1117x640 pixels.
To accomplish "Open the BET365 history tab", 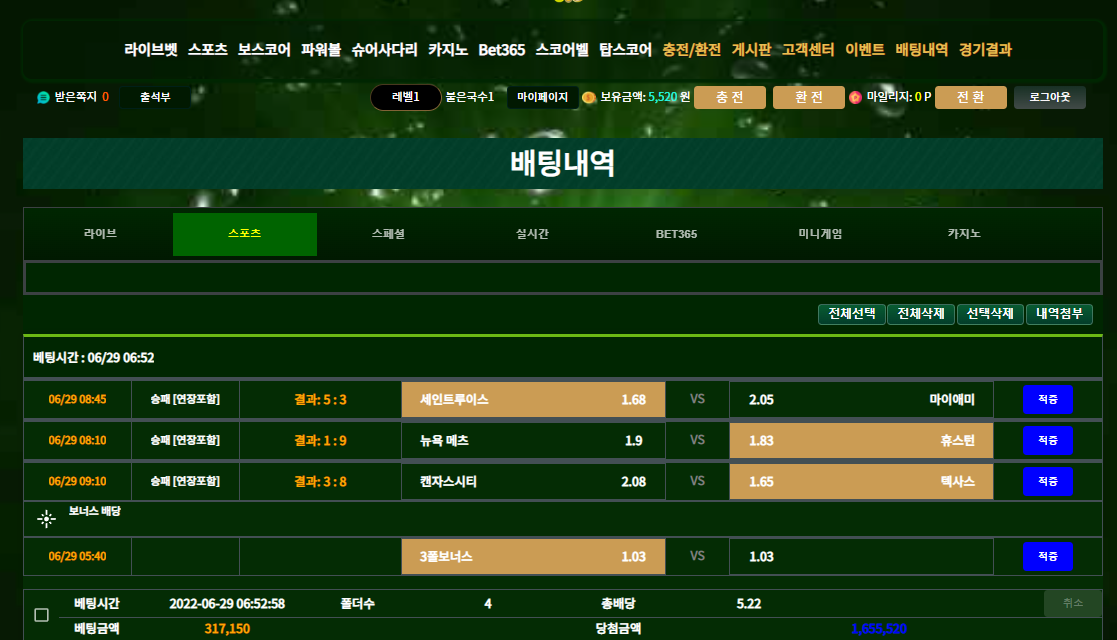I will (x=676, y=234).
